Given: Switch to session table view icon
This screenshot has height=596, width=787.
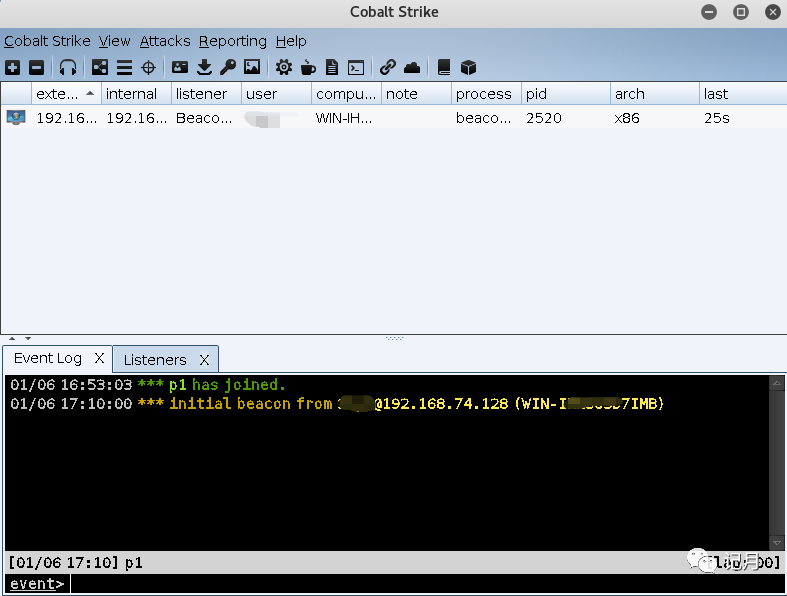Looking at the screenshot, I should point(124,67).
